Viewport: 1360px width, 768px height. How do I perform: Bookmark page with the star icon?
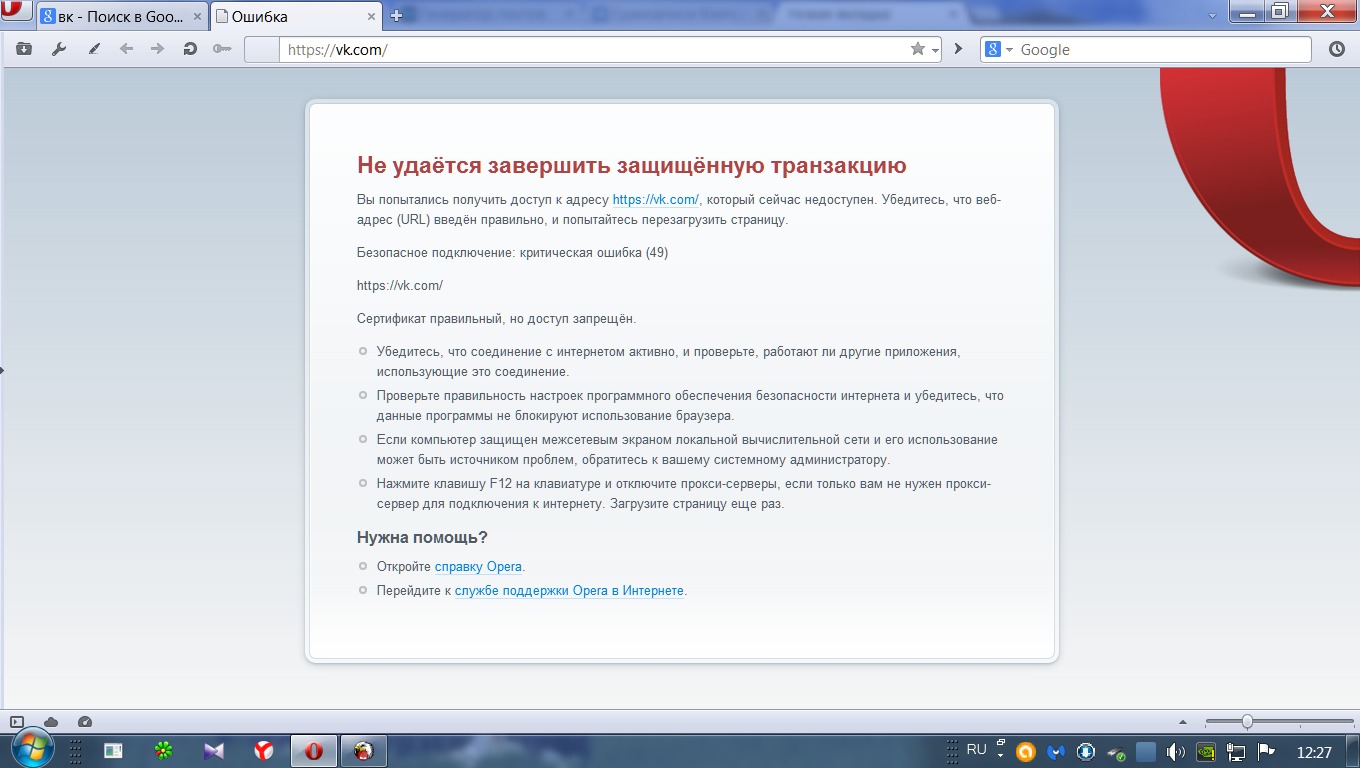pyautogui.click(x=917, y=49)
